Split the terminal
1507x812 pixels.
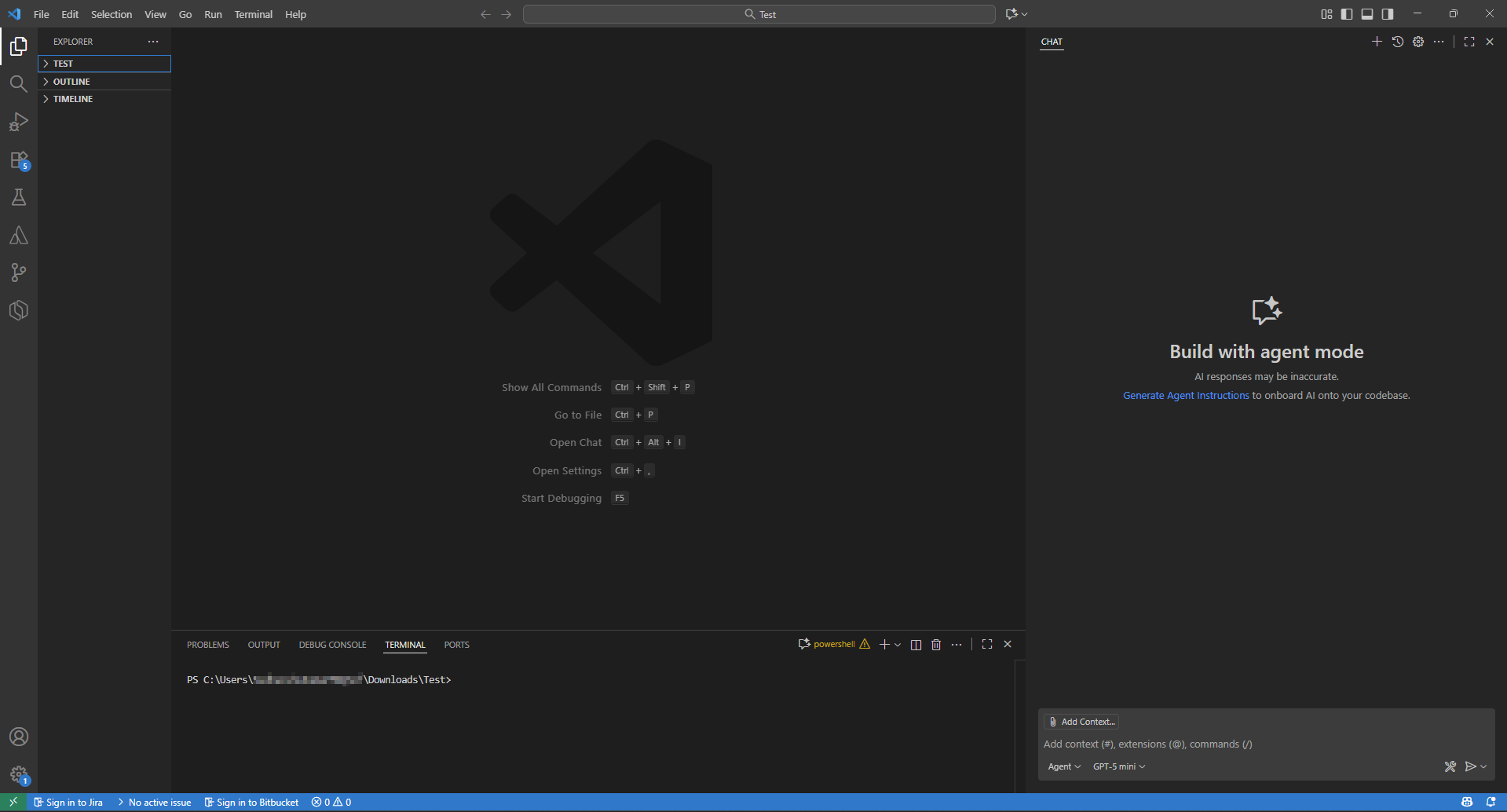pos(916,645)
